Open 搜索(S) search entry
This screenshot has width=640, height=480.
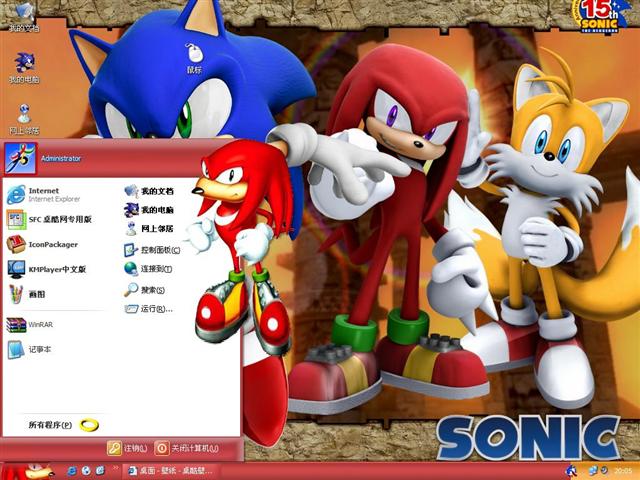(x=145, y=290)
